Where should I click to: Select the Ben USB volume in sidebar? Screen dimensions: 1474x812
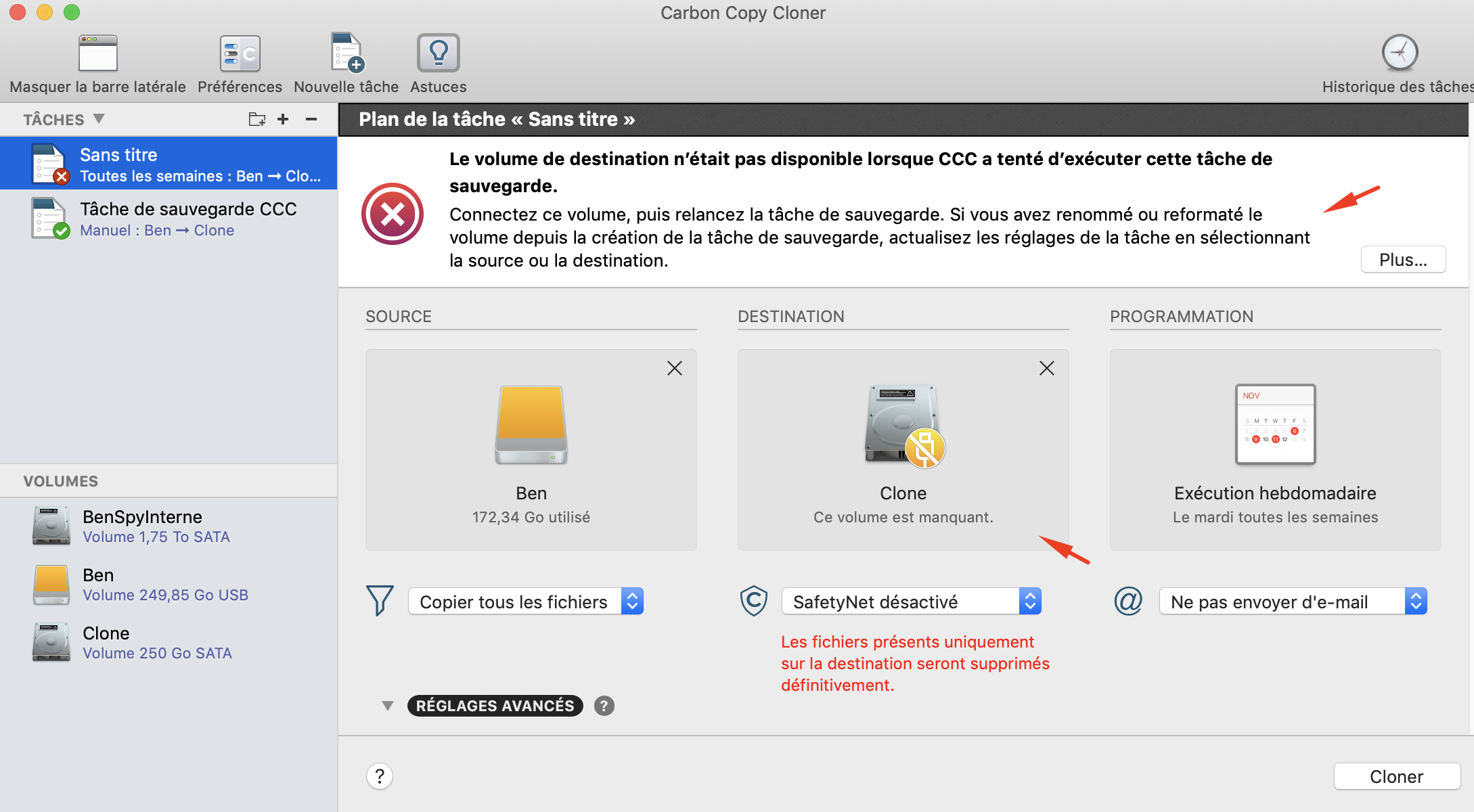(x=169, y=584)
